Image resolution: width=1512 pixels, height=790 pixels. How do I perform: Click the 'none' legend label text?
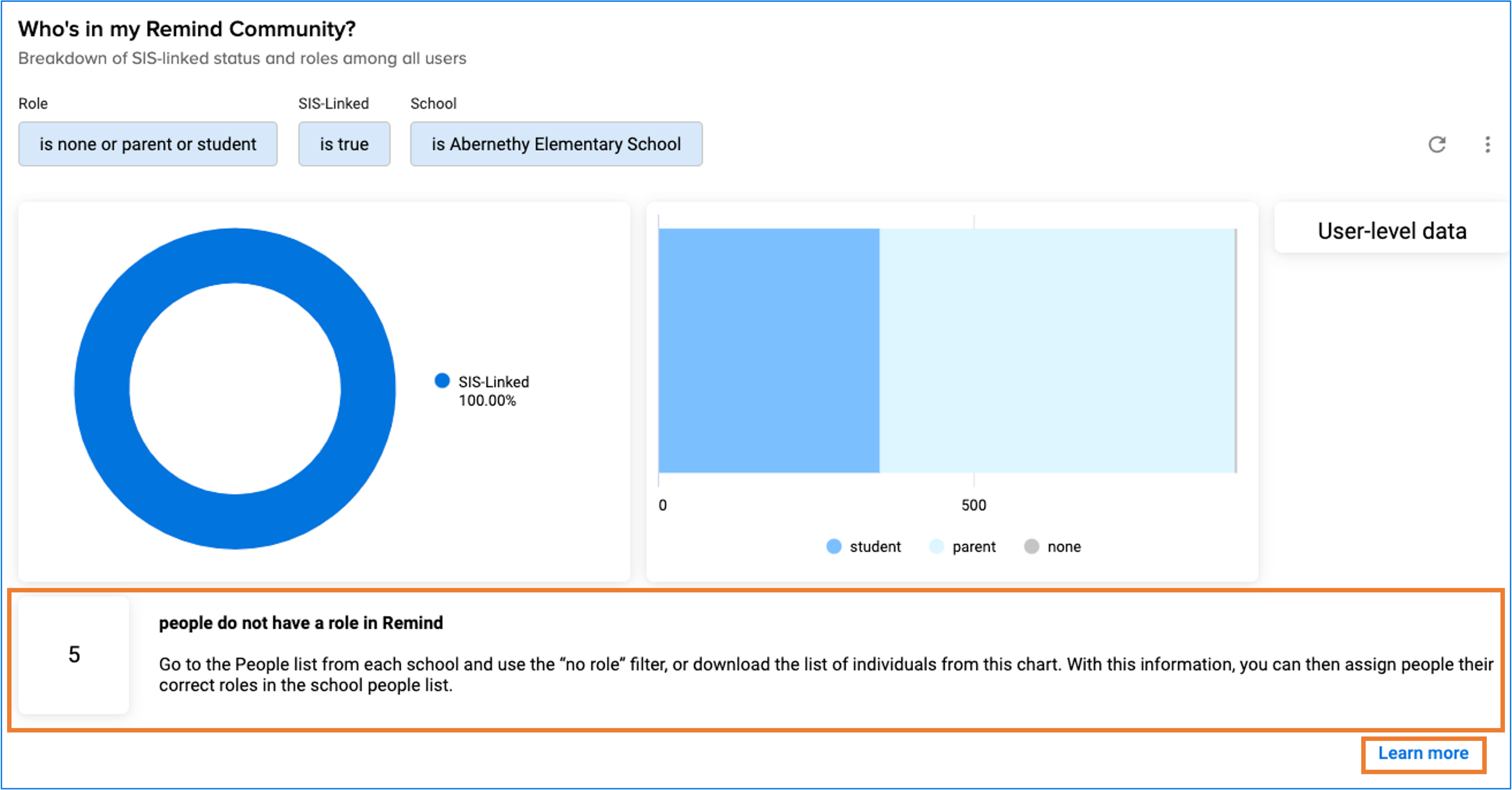click(x=1064, y=547)
